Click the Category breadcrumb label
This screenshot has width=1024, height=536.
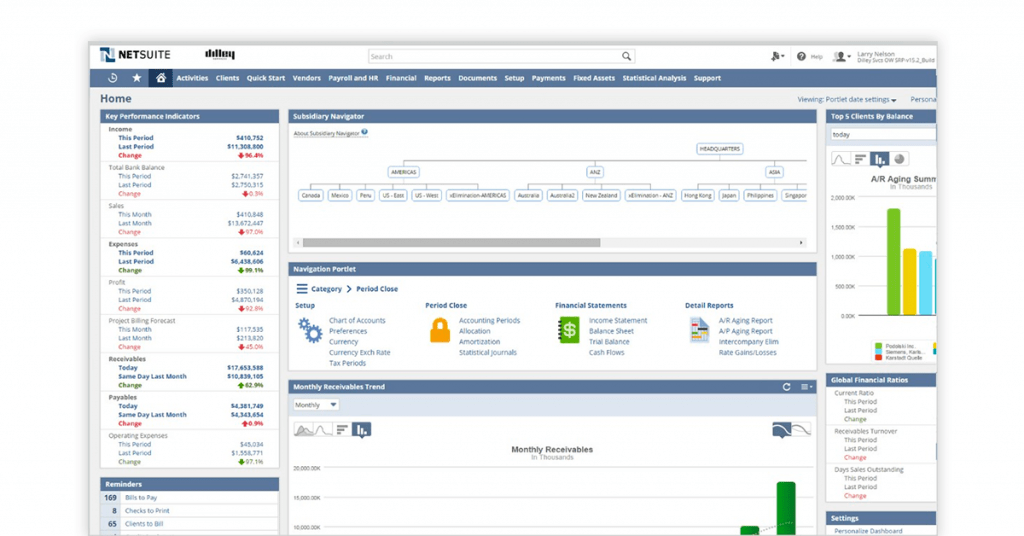click(x=326, y=289)
